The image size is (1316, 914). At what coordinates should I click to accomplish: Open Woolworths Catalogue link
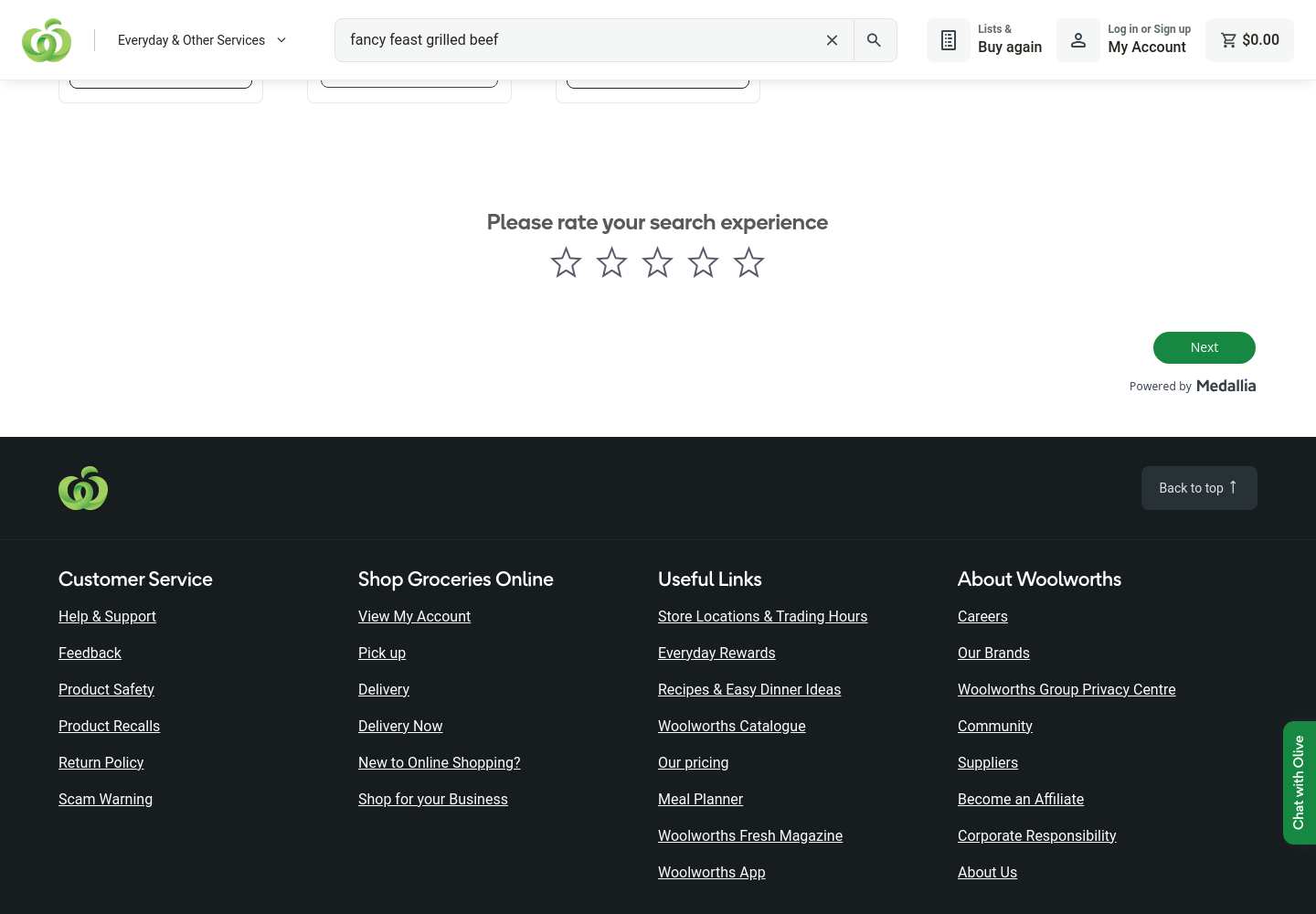[732, 726]
